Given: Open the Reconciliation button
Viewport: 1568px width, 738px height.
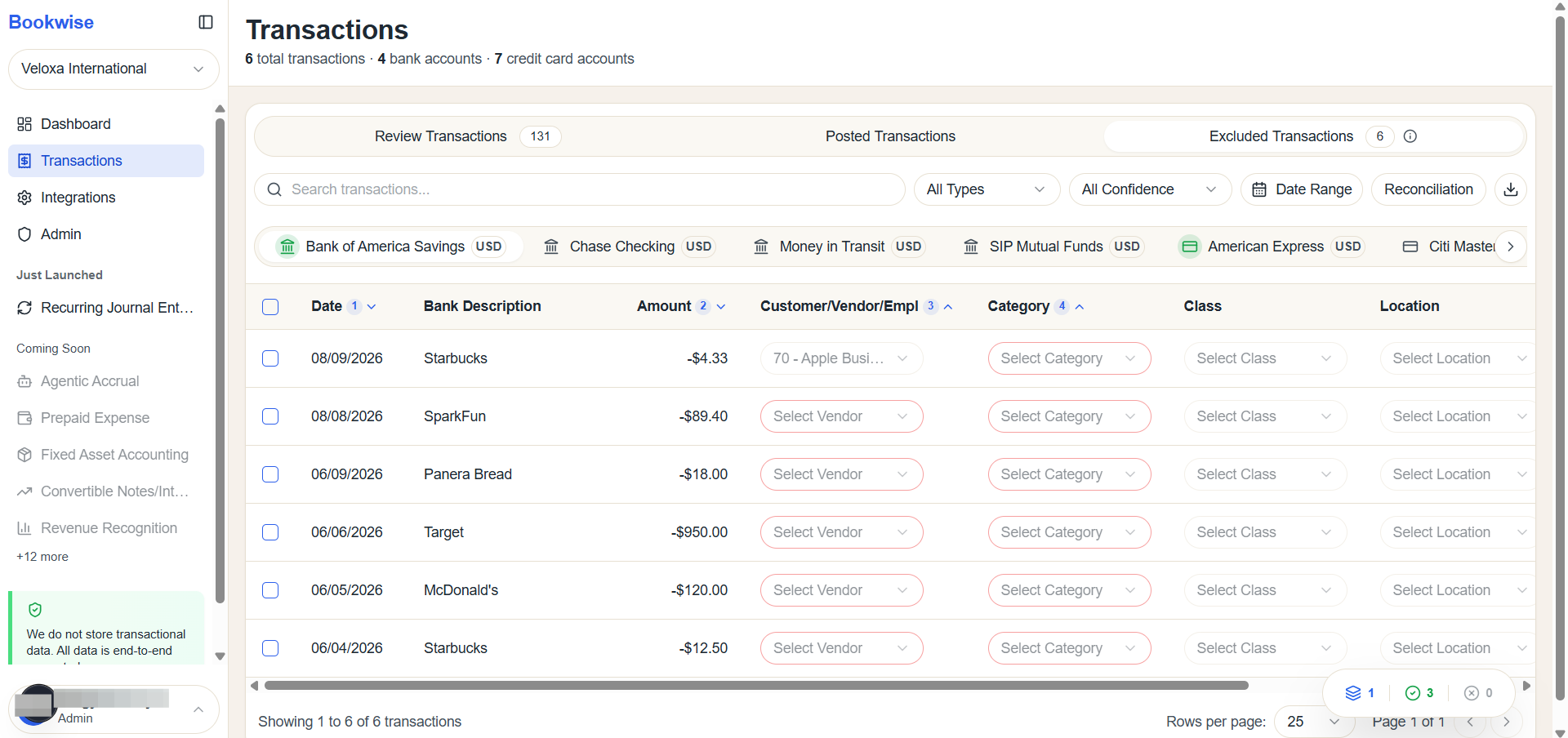Looking at the screenshot, I should pyautogui.click(x=1428, y=189).
